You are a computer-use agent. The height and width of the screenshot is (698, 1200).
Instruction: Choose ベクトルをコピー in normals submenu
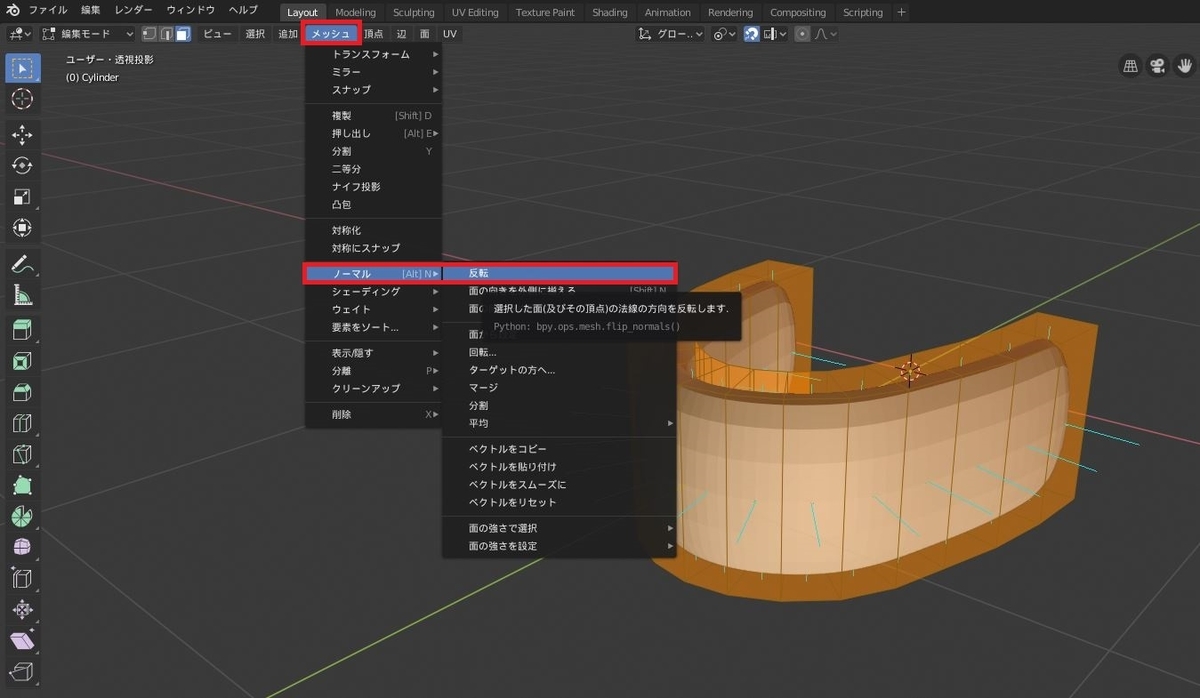[559, 449]
